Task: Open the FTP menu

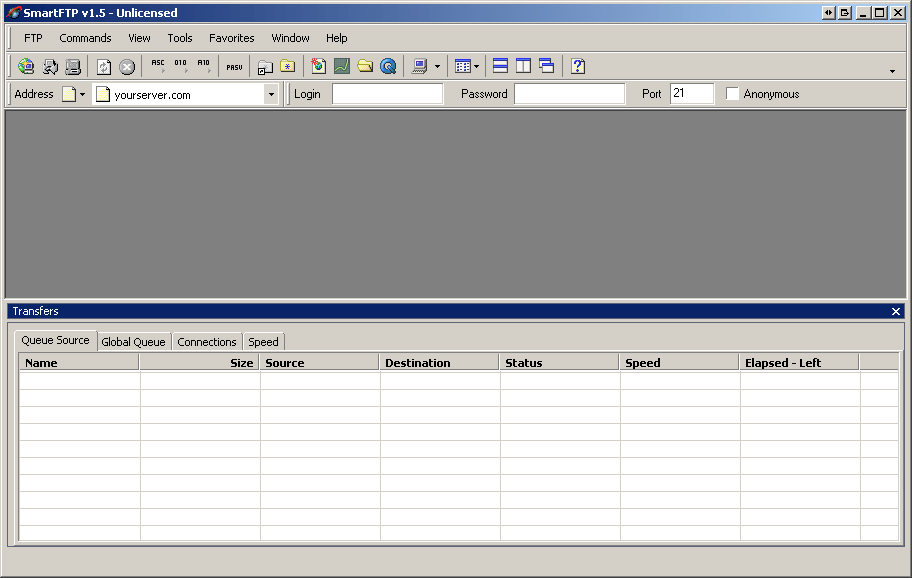Action: click(x=33, y=38)
